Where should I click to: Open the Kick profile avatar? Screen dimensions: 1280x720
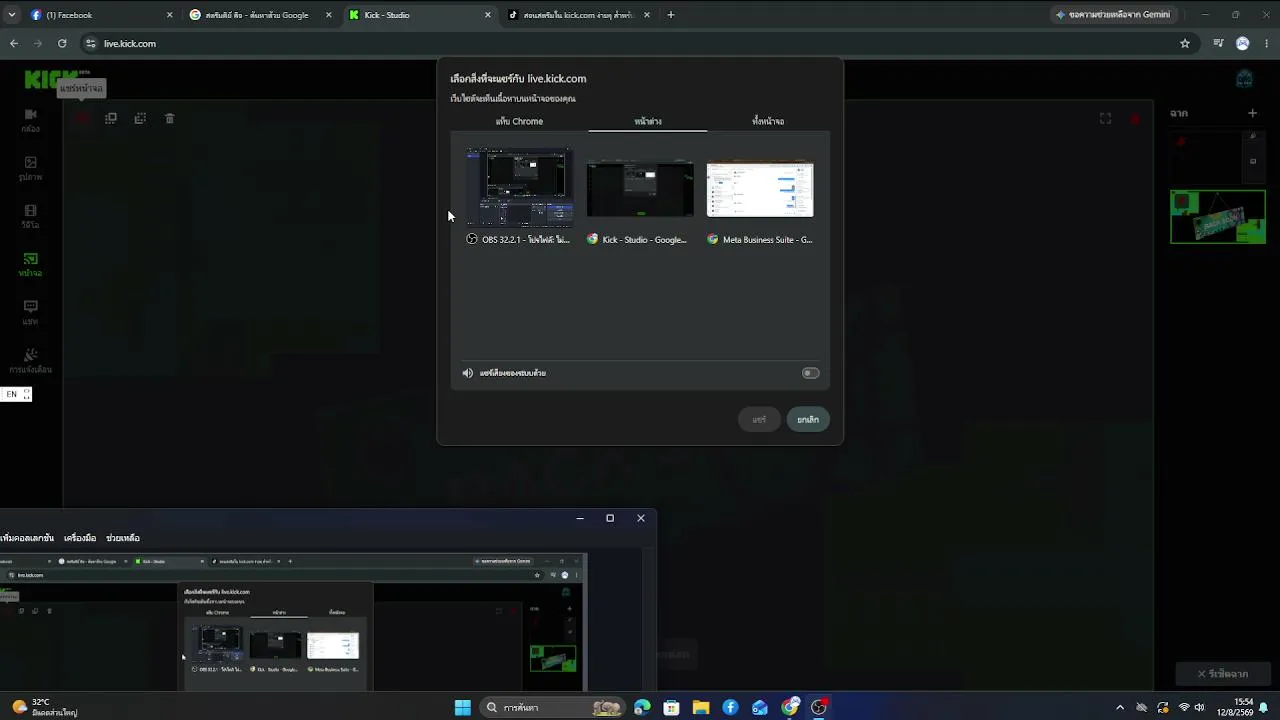[1245, 79]
